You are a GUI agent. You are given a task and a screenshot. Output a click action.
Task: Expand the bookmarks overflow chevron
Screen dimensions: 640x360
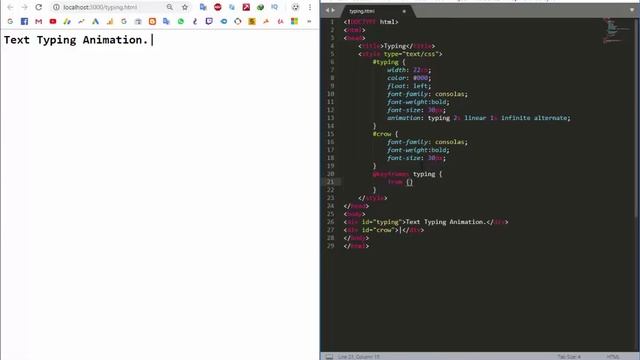[309, 21]
